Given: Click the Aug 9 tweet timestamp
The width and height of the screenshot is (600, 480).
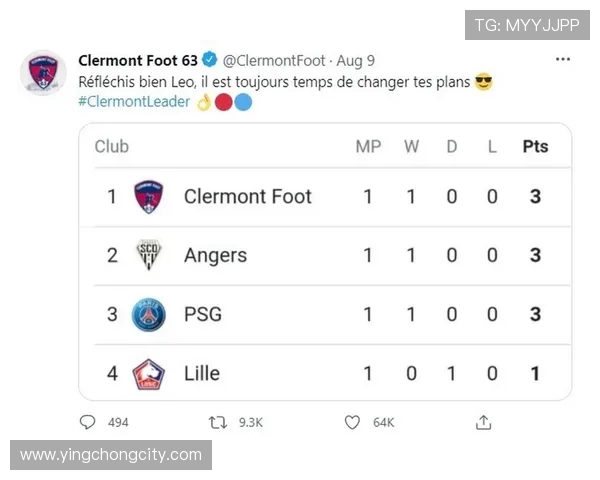Looking at the screenshot, I should [355, 60].
